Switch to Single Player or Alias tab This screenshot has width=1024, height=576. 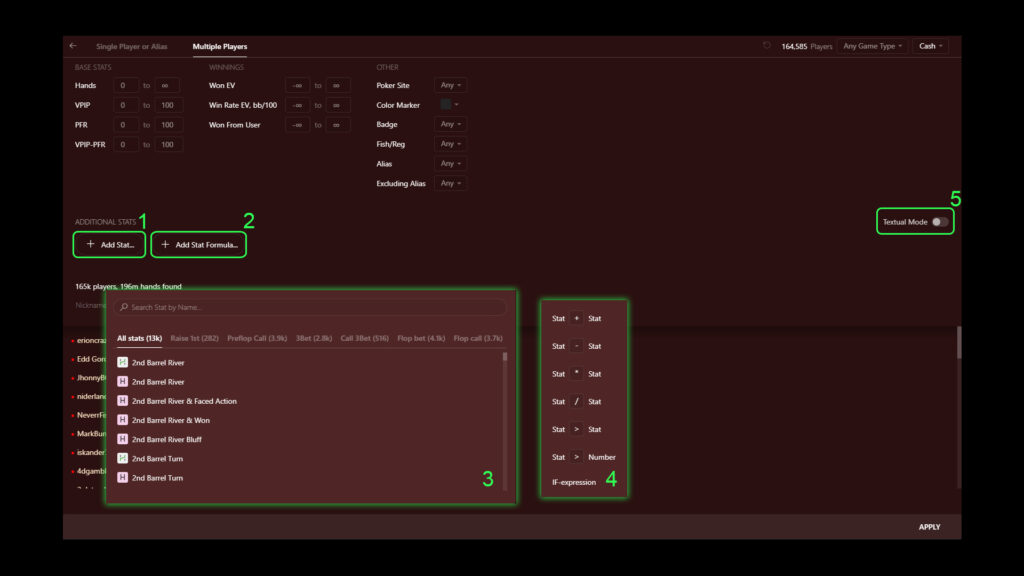click(131, 46)
